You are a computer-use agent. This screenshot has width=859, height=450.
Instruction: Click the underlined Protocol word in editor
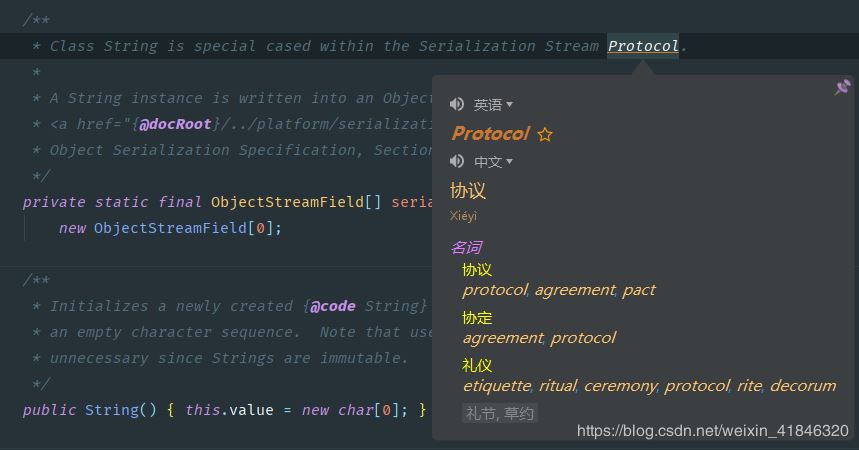point(643,46)
